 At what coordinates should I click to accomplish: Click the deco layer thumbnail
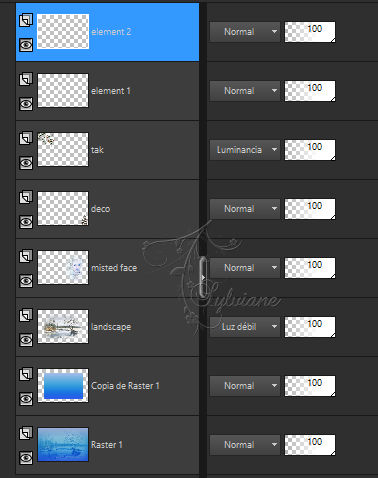tap(63, 209)
